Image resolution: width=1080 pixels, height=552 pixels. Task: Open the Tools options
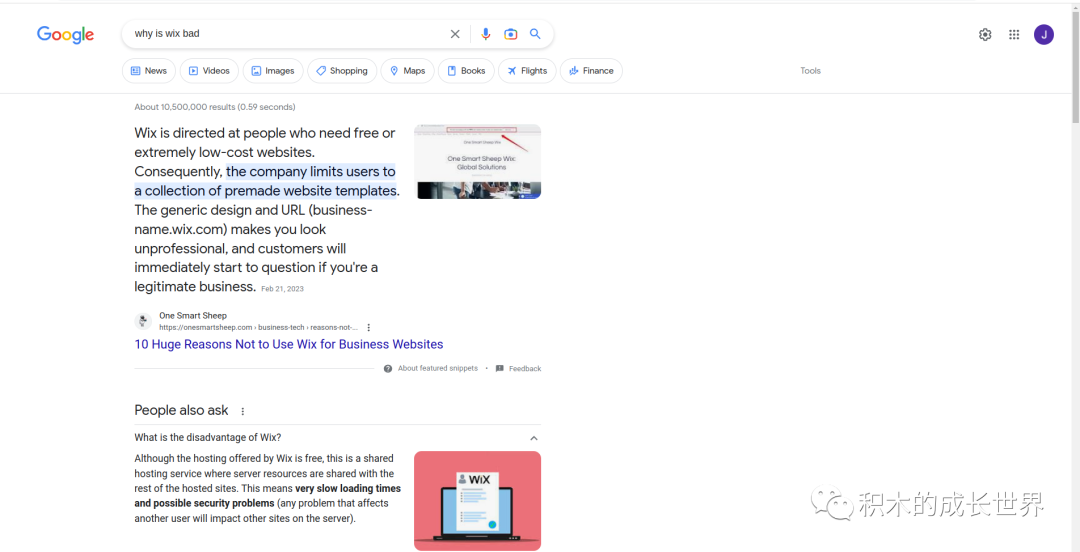click(x=810, y=71)
